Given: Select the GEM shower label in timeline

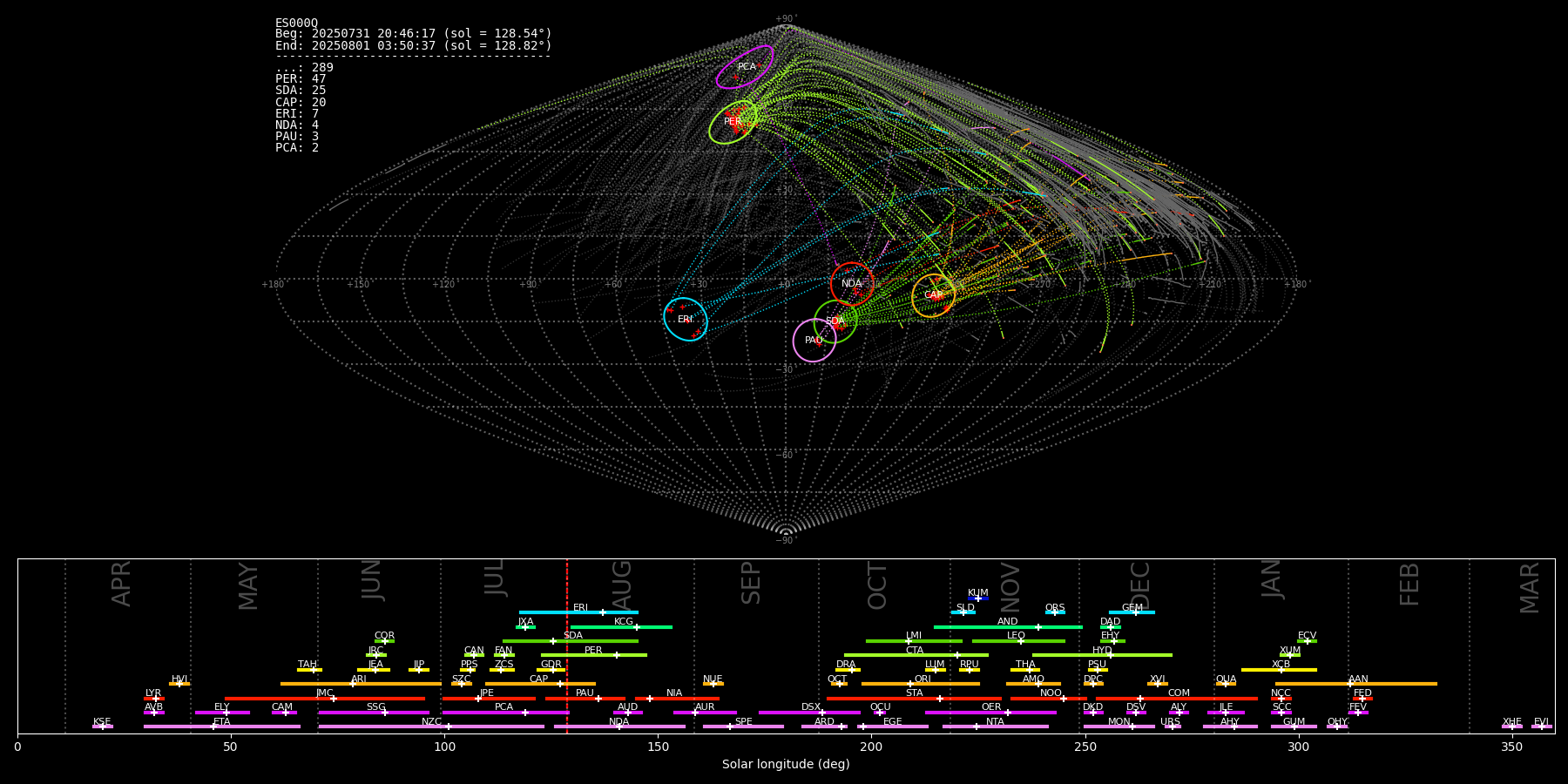Looking at the screenshot, I should pyautogui.click(x=1132, y=608).
